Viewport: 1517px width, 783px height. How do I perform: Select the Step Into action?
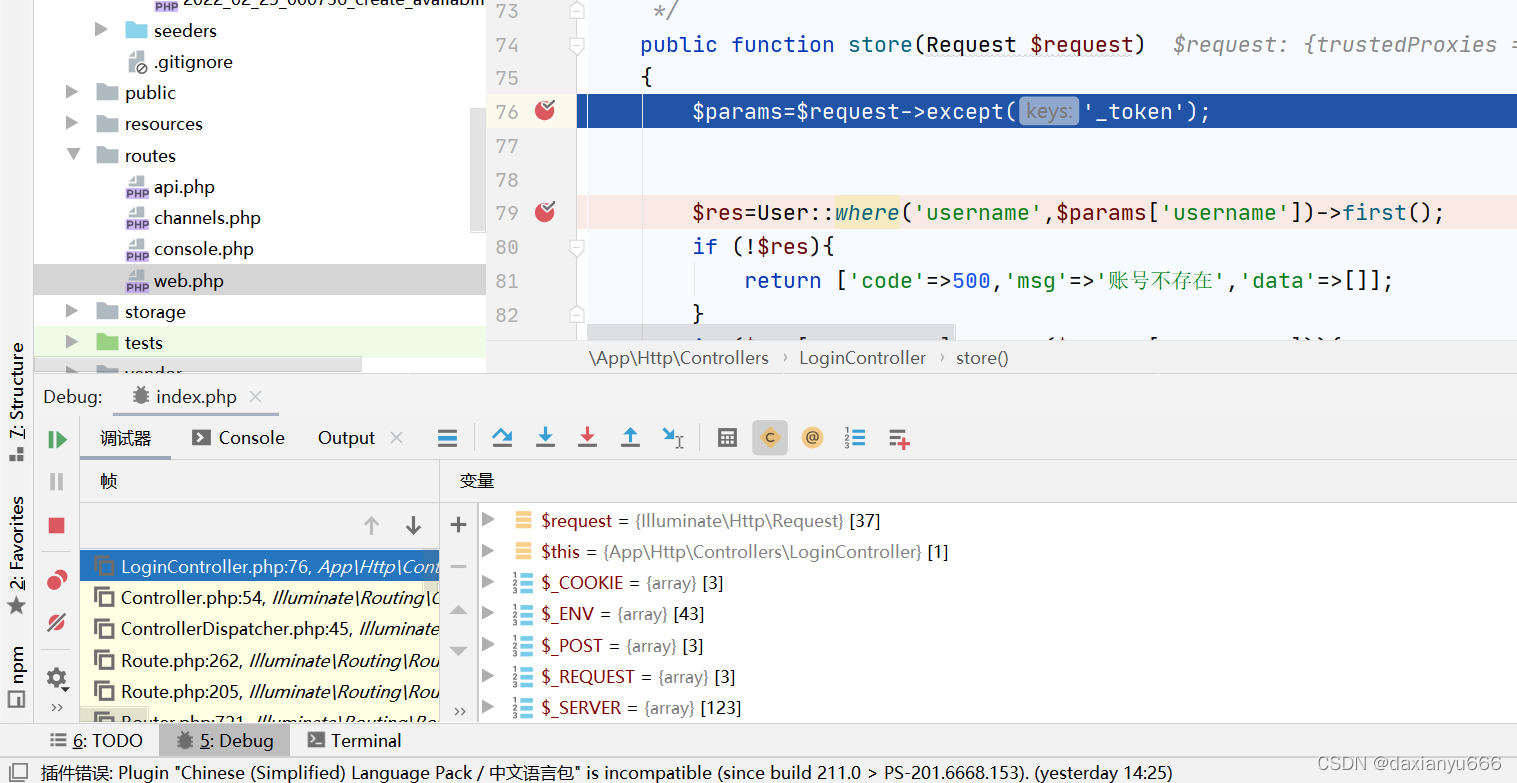(545, 437)
